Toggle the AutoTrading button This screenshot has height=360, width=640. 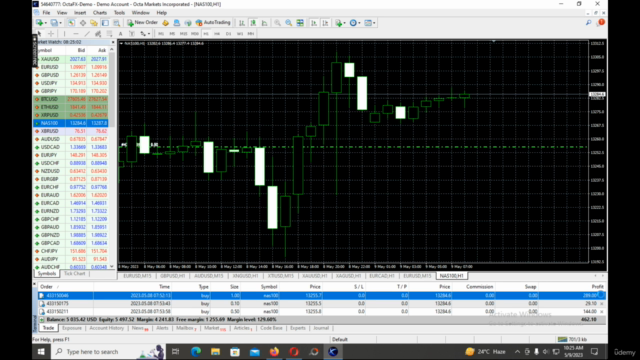coord(213,23)
